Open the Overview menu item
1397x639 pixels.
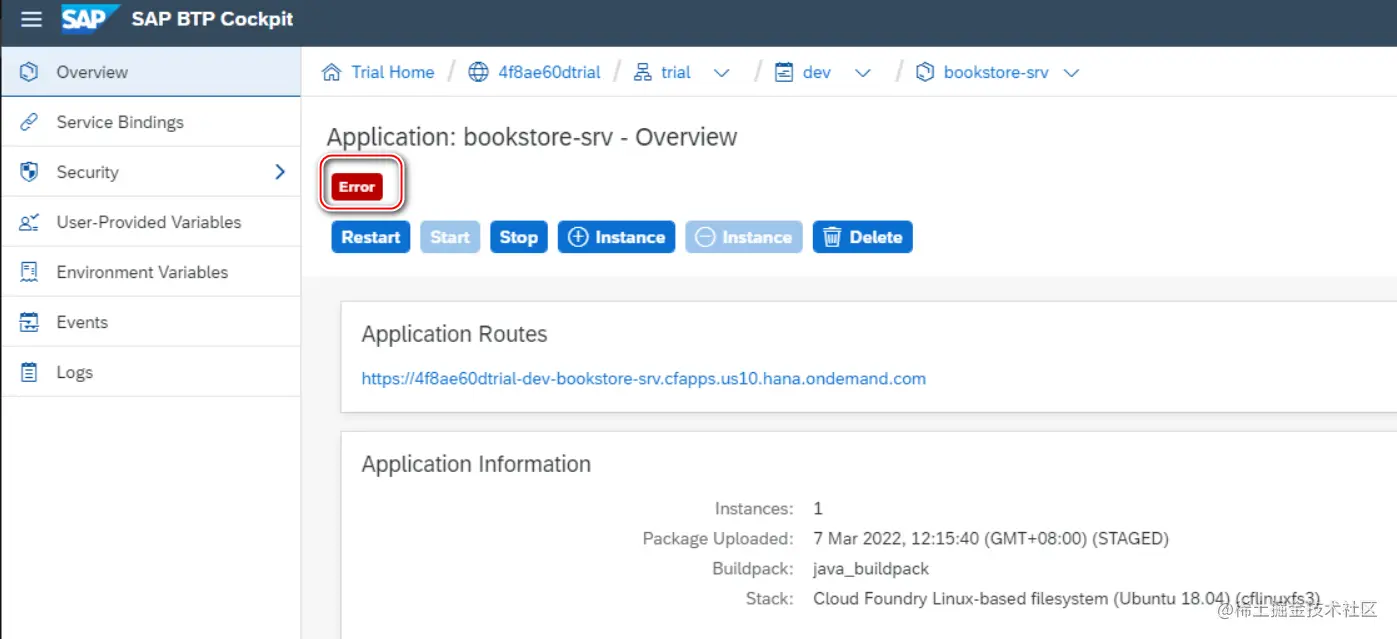[150, 72]
